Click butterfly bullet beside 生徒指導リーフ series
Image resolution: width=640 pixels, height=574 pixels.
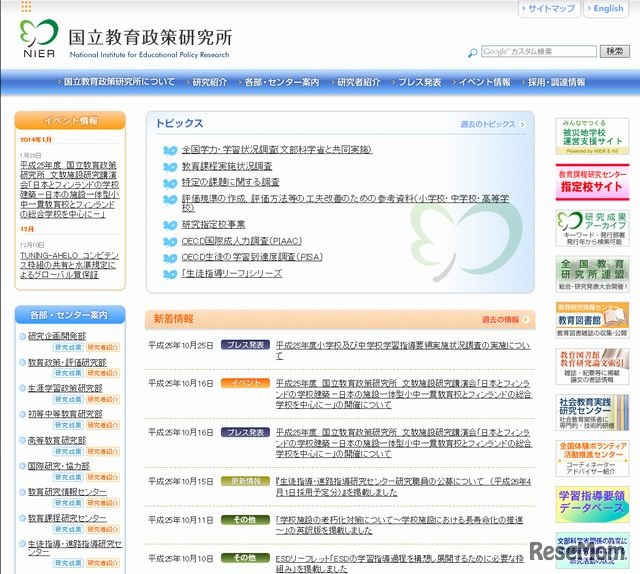(x=170, y=274)
